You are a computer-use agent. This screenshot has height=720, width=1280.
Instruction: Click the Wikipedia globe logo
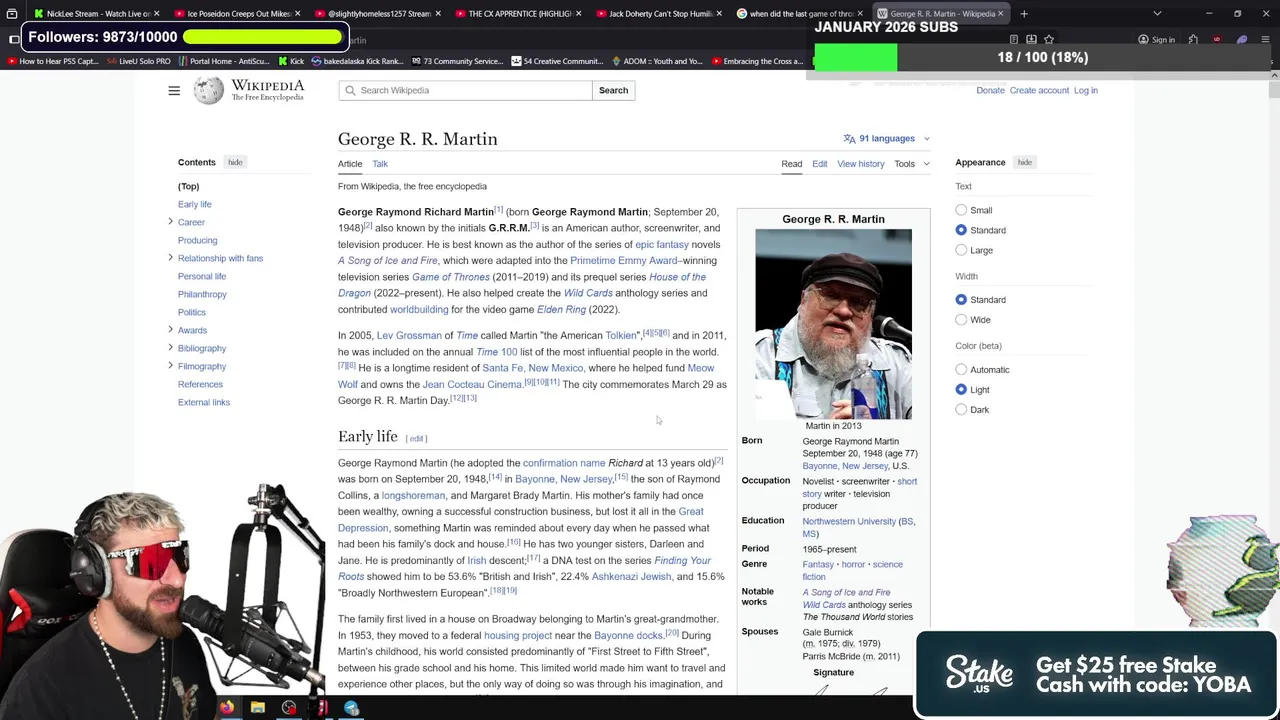tap(209, 90)
